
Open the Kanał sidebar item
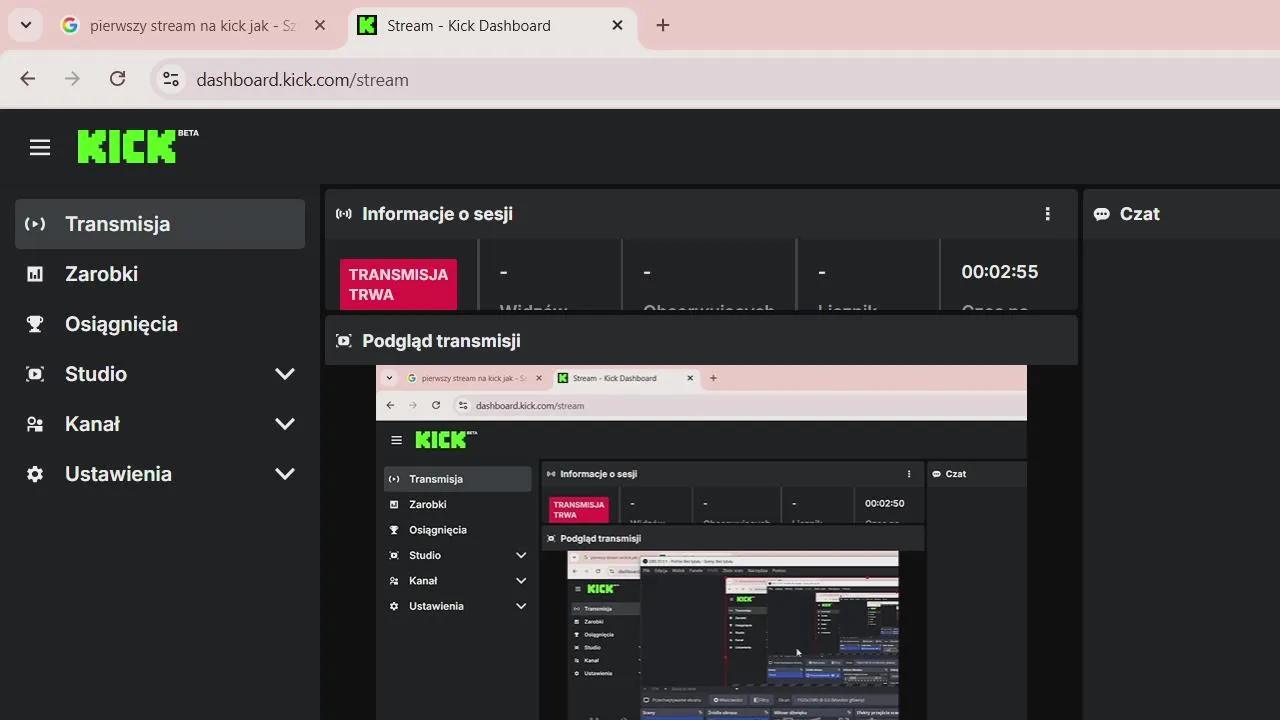point(160,424)
